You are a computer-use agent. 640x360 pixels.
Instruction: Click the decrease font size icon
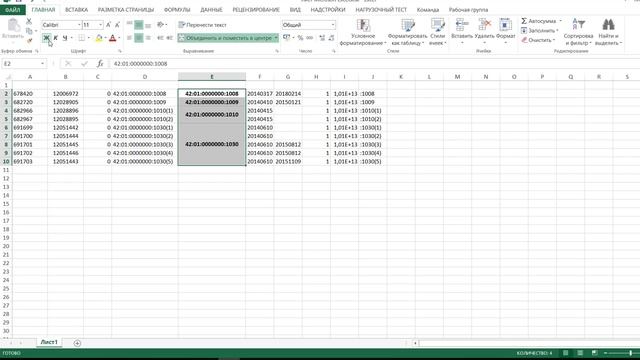(118, 25)
